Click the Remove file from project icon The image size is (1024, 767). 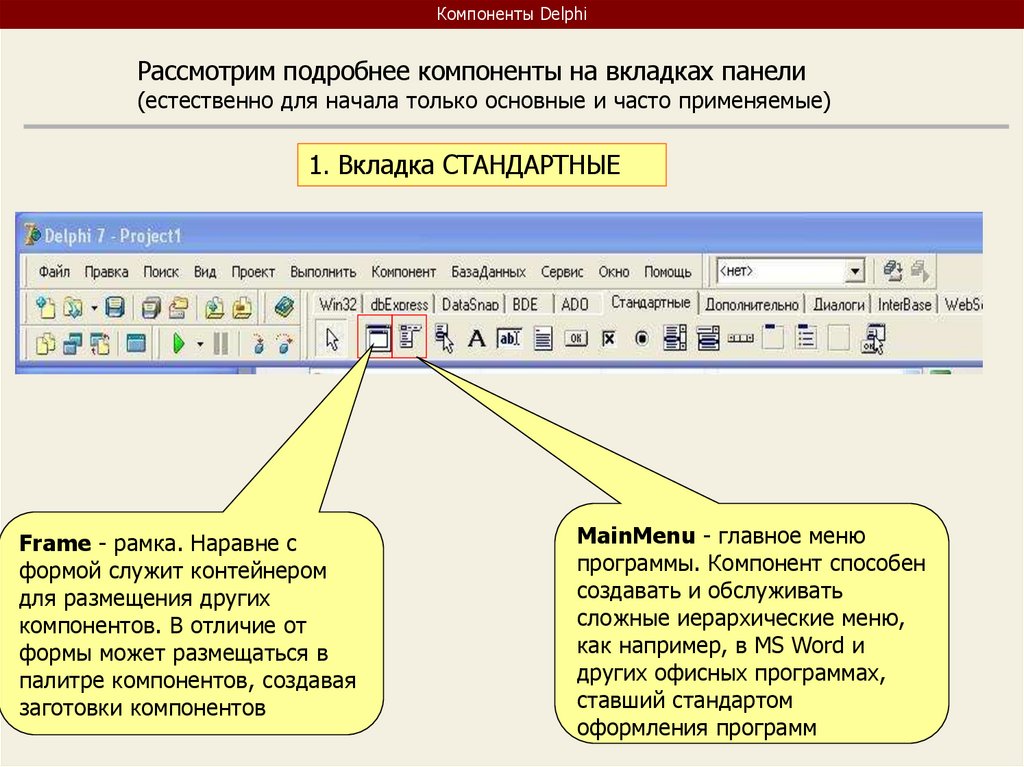[x=242, y=306]
